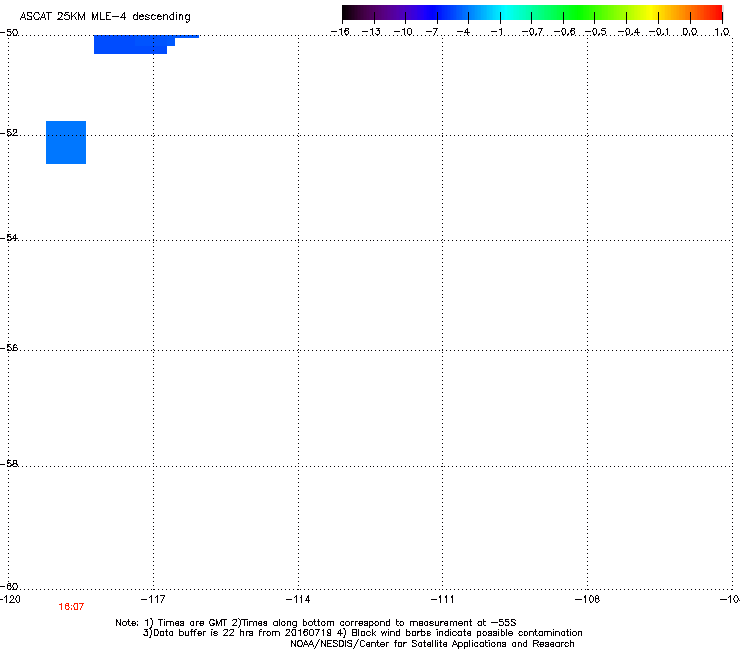Click the 'Times are GMT' note line
The height and width of the screenshot is (650, 740).
(x=316, y=623)
